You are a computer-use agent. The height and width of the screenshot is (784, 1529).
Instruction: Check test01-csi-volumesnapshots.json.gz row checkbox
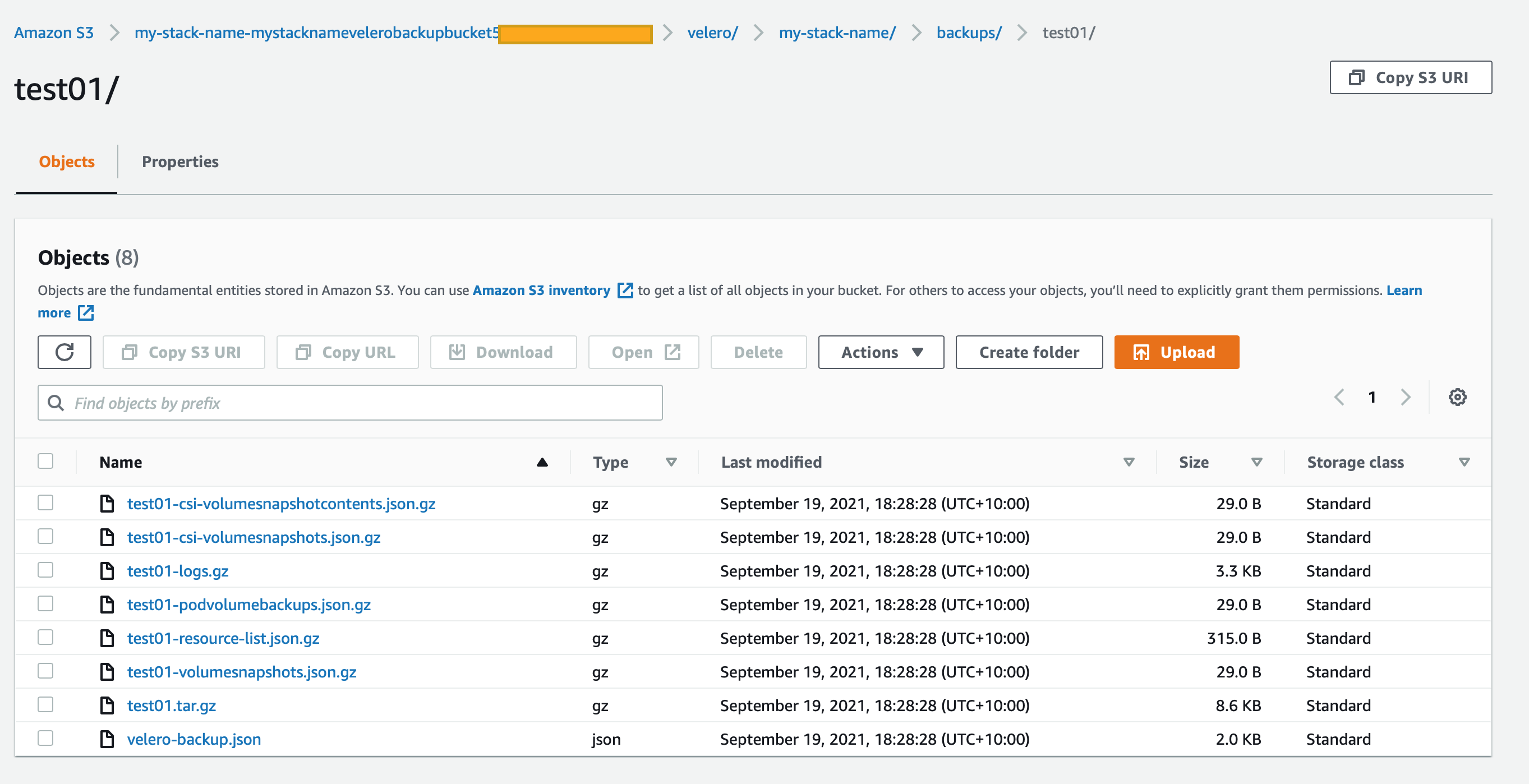[x=45, y=537]
